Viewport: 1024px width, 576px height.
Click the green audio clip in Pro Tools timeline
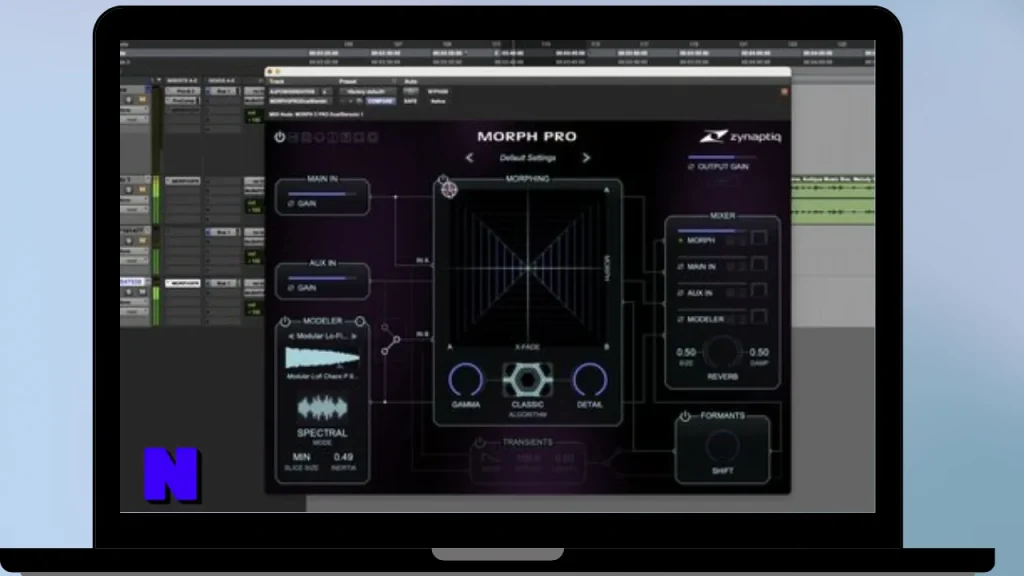(x=833, y=200)
